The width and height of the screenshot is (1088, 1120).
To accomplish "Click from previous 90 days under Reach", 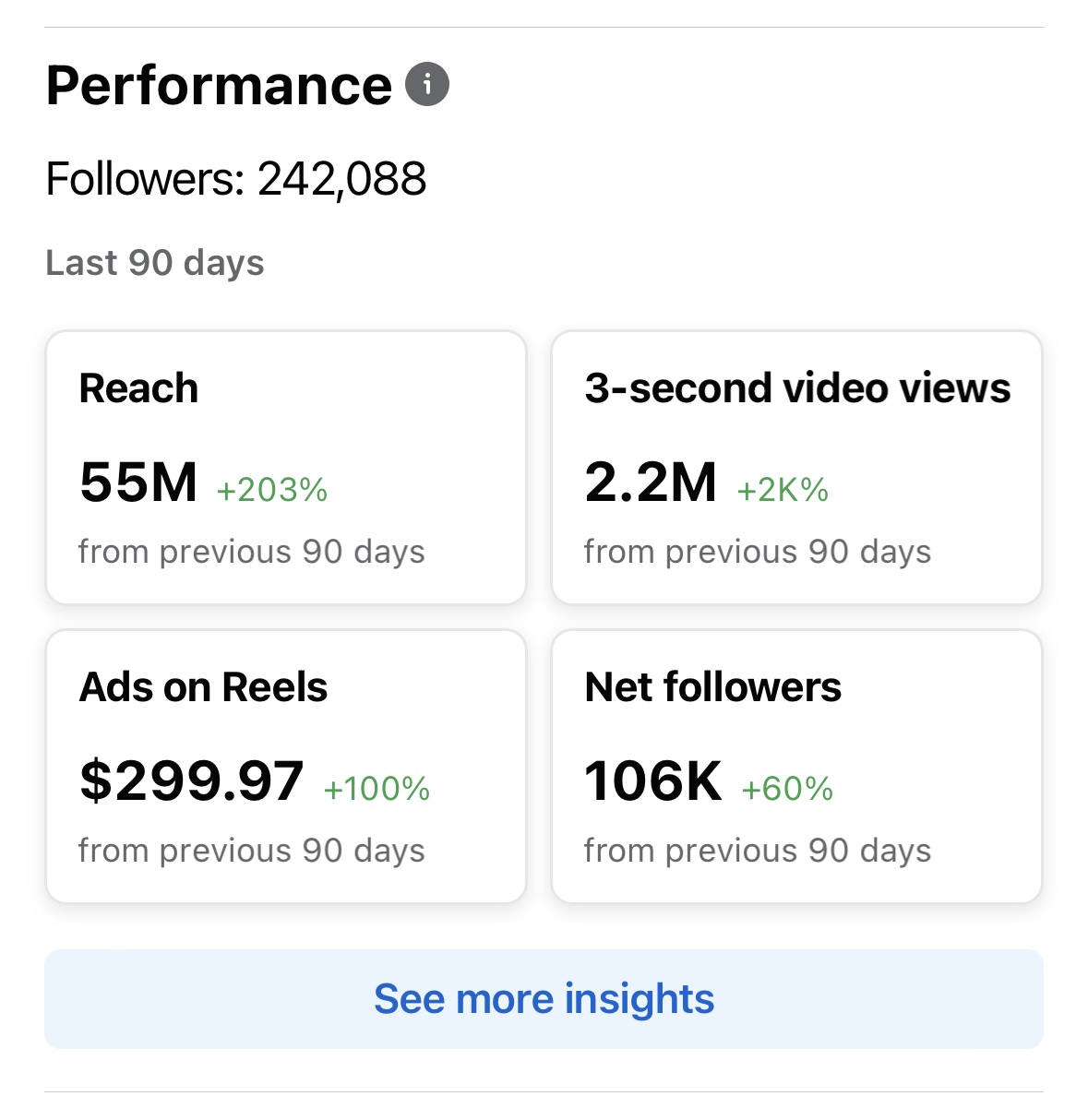I will click(251, 551).
